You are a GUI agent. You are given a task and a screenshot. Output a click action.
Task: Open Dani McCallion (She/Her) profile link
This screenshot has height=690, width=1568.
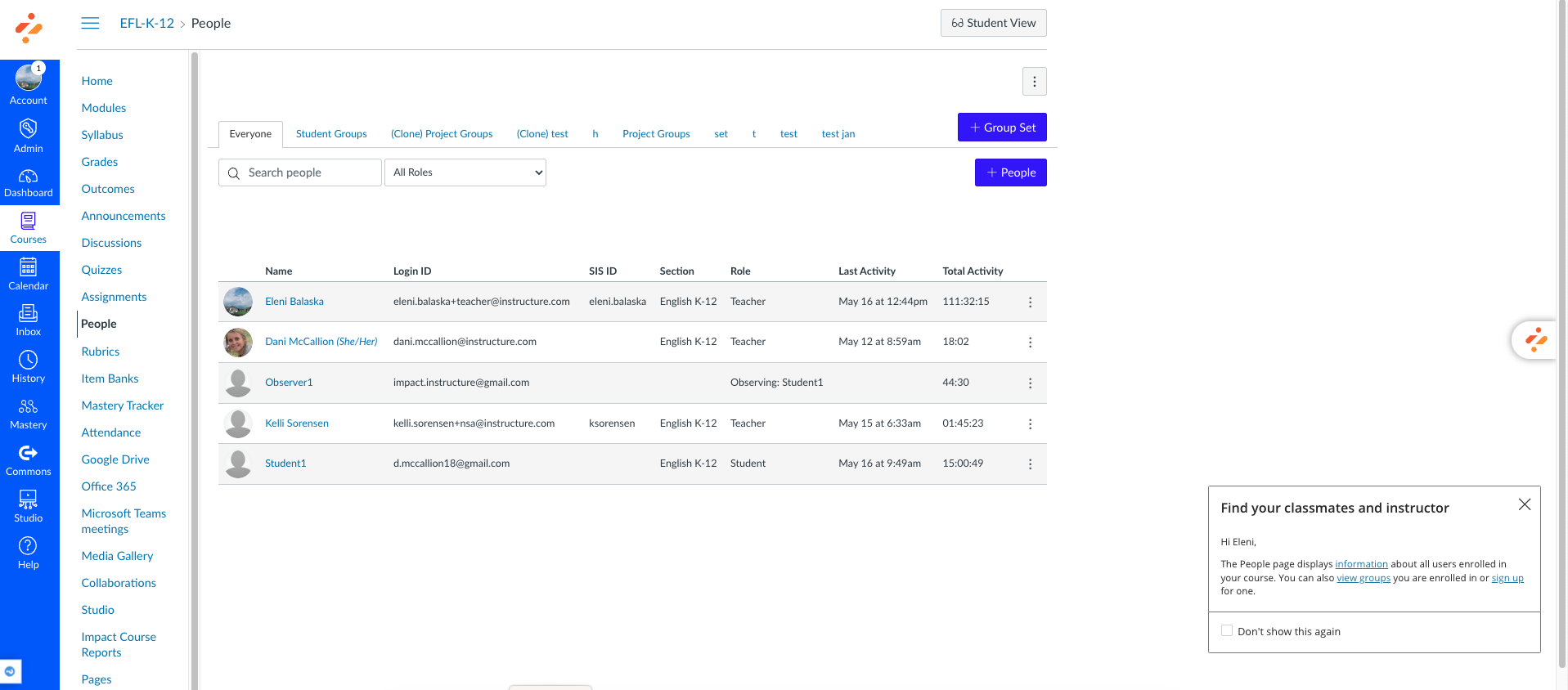tap(321, 342)
